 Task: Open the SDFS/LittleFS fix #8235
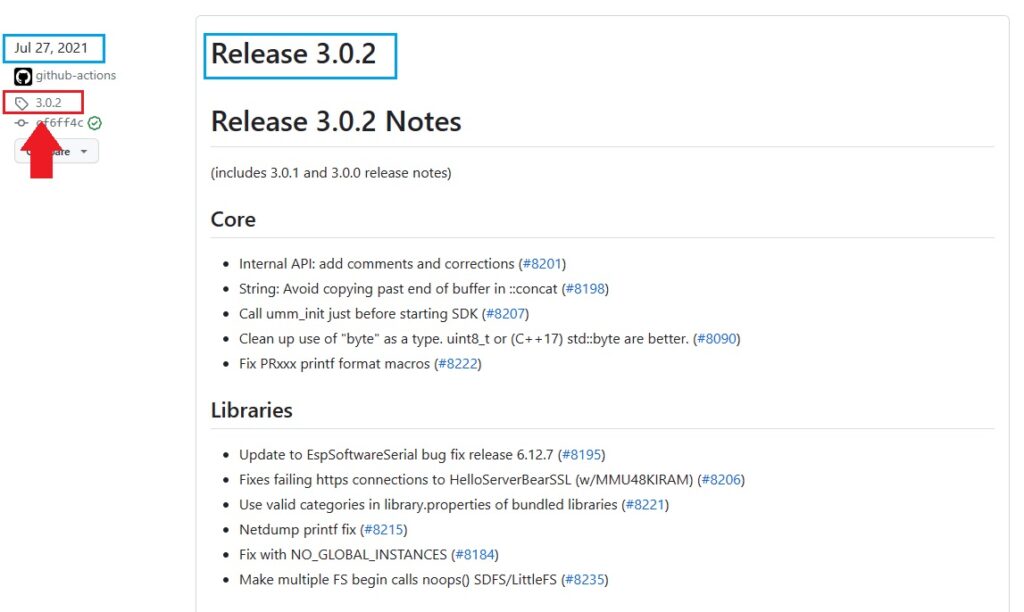pos(588,579)
